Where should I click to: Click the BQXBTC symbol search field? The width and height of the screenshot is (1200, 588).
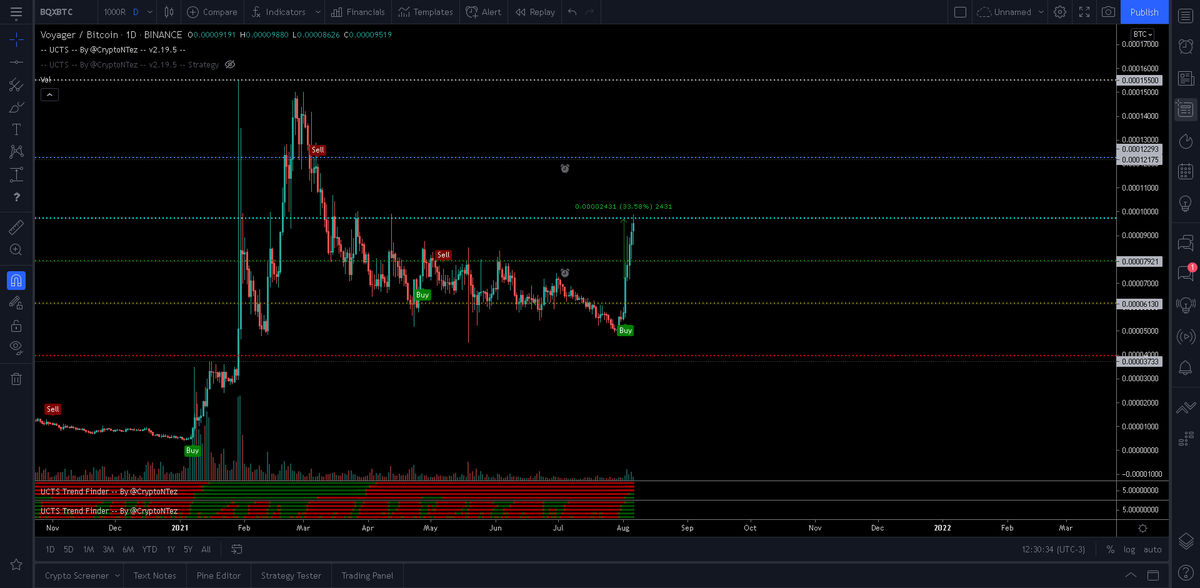[65, 12]
